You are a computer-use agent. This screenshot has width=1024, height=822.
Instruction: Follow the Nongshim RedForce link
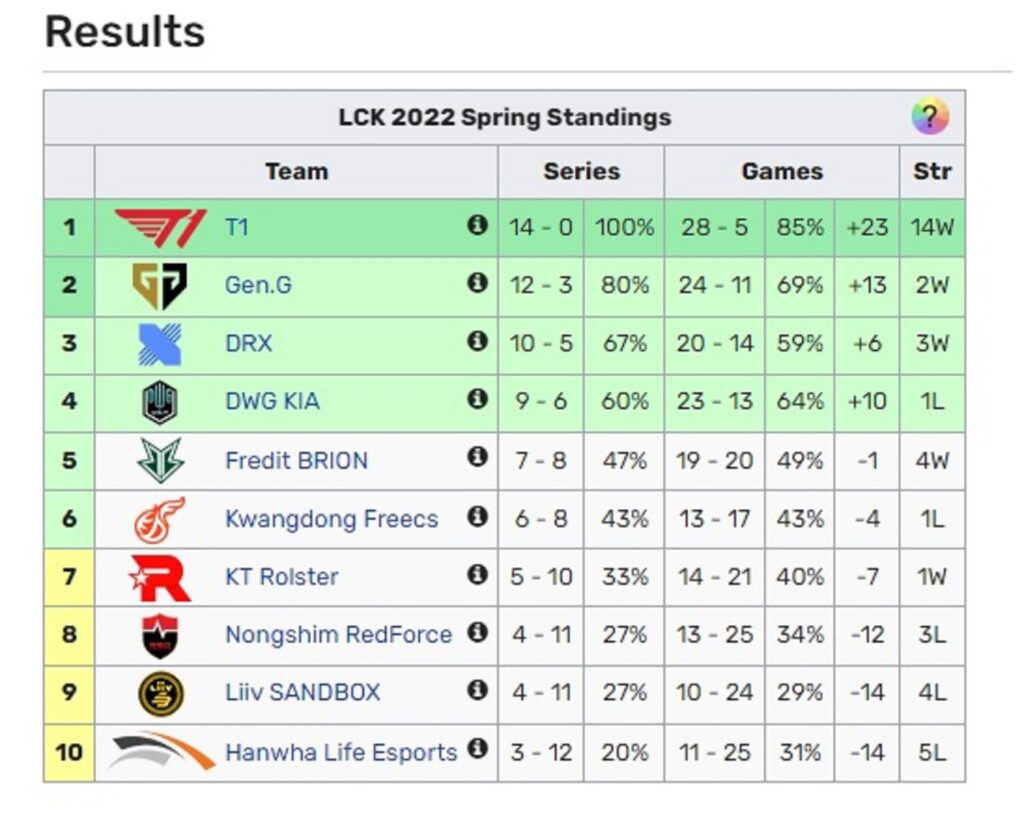point(338,635)
